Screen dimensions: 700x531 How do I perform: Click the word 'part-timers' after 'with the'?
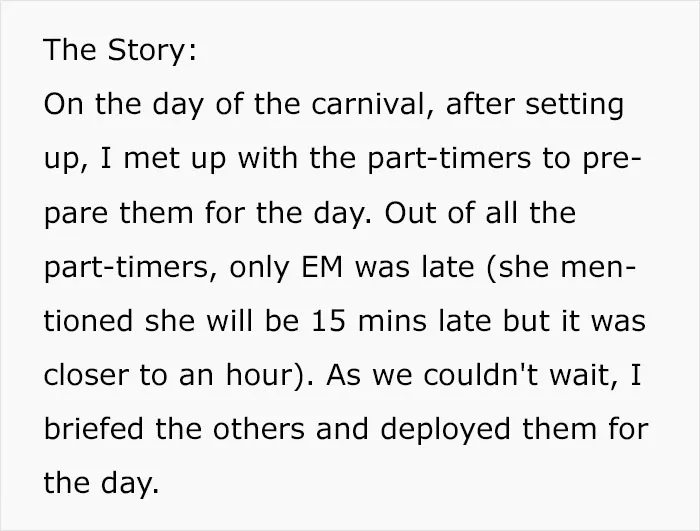point(450,159)
